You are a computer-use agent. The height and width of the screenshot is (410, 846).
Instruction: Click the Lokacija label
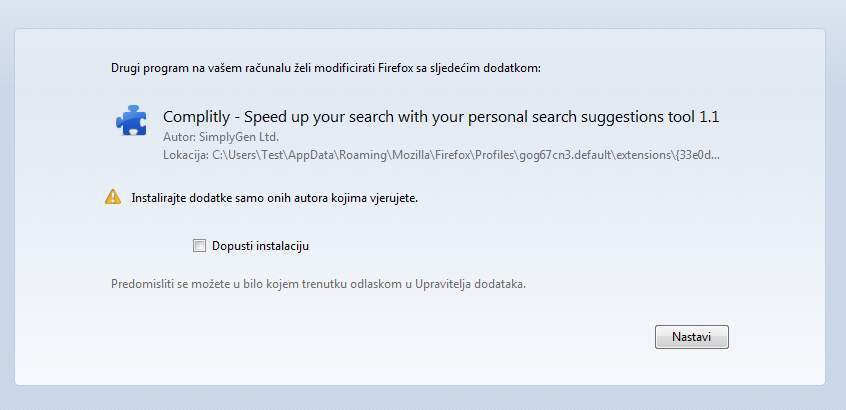pyautogui.click(x=185, y=155)
